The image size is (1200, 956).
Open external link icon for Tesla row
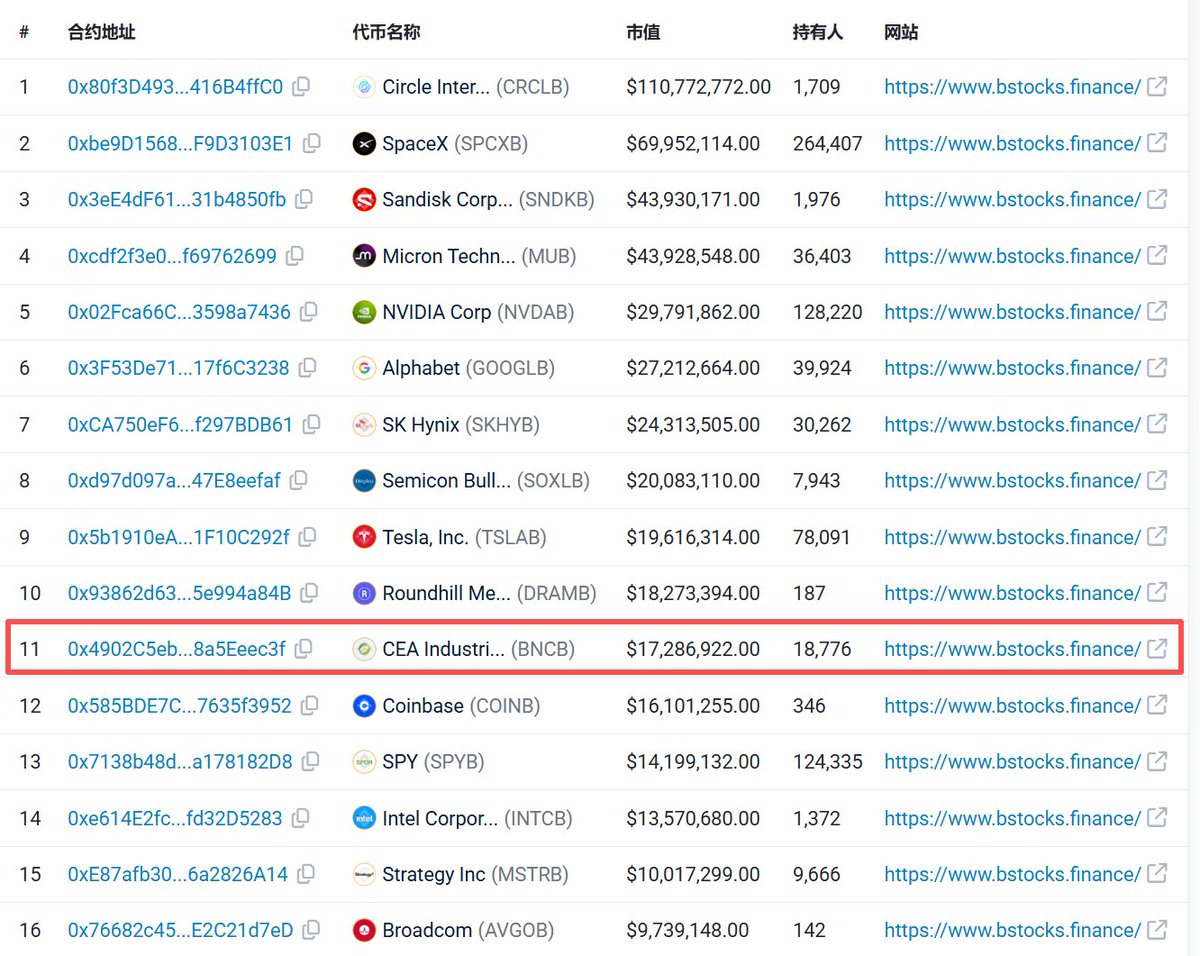[1157, 536]
